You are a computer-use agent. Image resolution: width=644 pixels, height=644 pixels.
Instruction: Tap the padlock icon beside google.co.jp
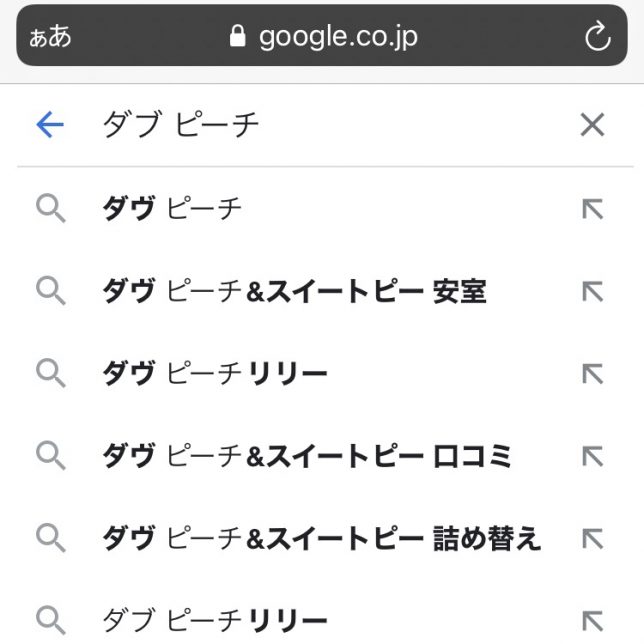[x=237, y=38]
